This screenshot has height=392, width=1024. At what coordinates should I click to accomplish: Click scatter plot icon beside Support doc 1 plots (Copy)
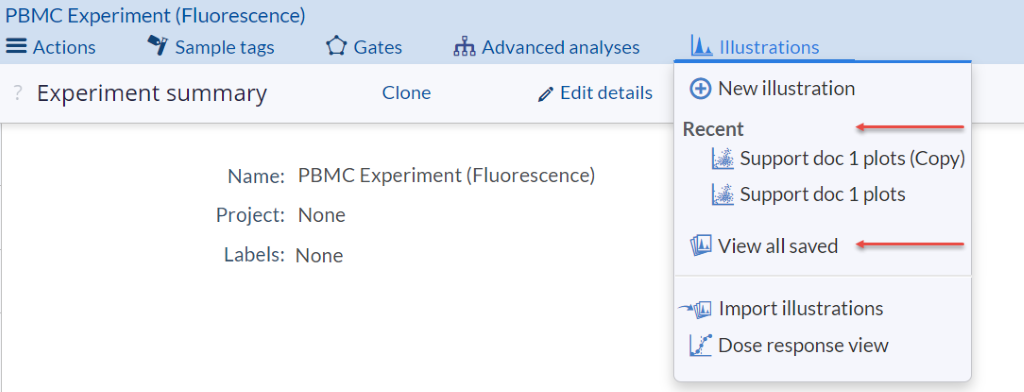[x=723, y=159]
